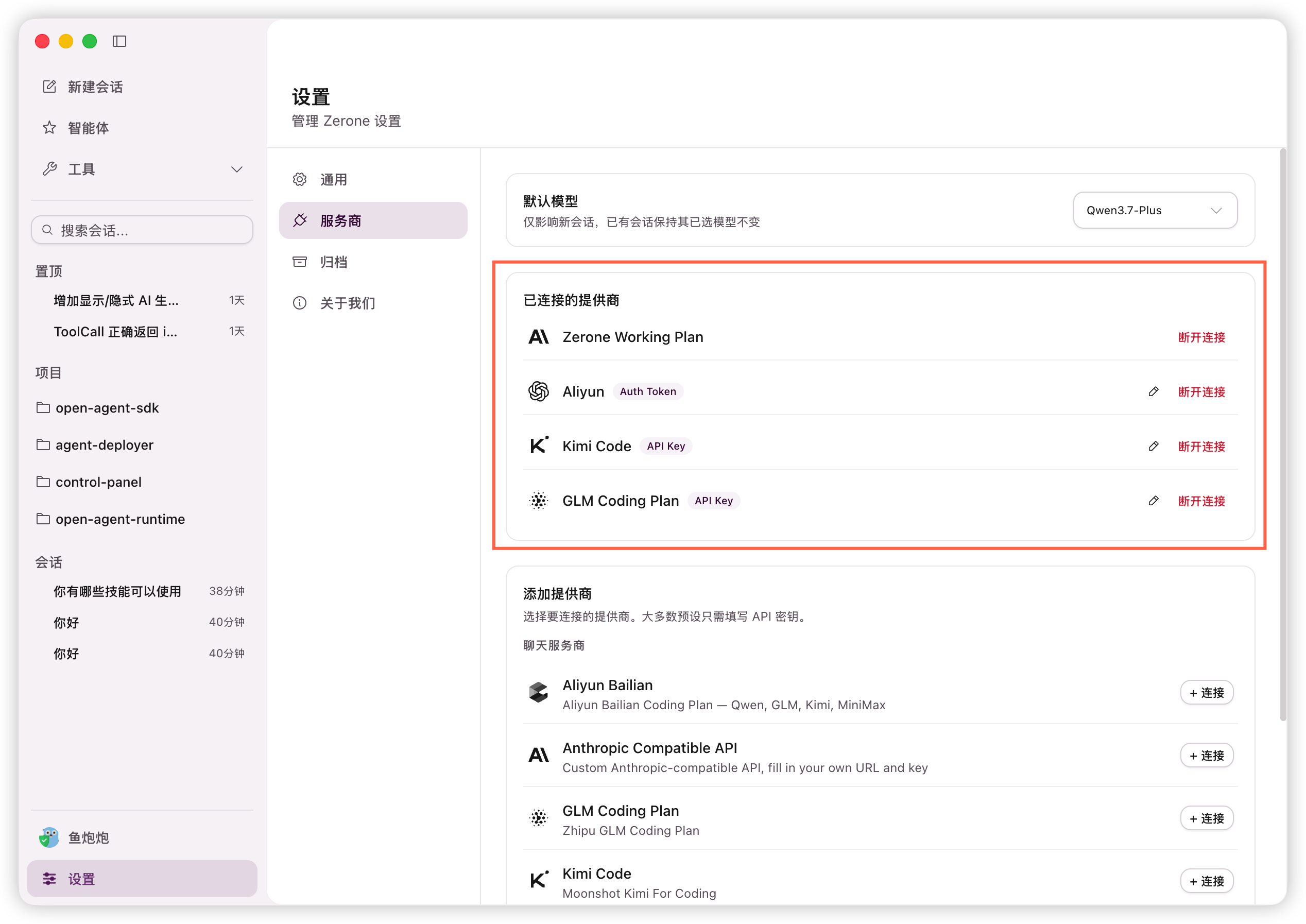Viewport: 1306px width, 924px height.
Task: Connect GLM Coding Plan in add list
Action: [1207, 819]
